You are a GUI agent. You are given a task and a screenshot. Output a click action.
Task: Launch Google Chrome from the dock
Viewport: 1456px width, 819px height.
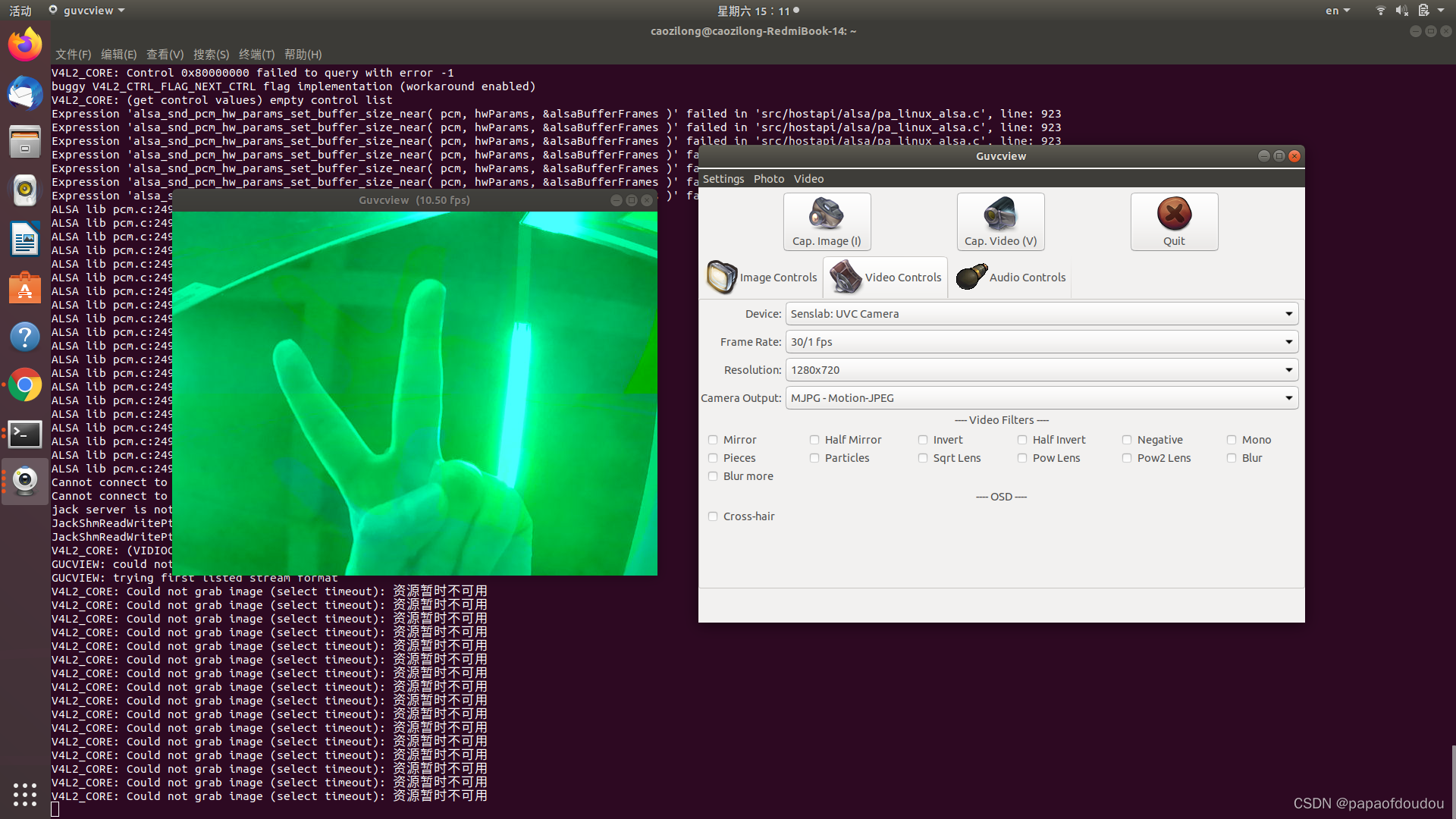[x=25, y=385]
